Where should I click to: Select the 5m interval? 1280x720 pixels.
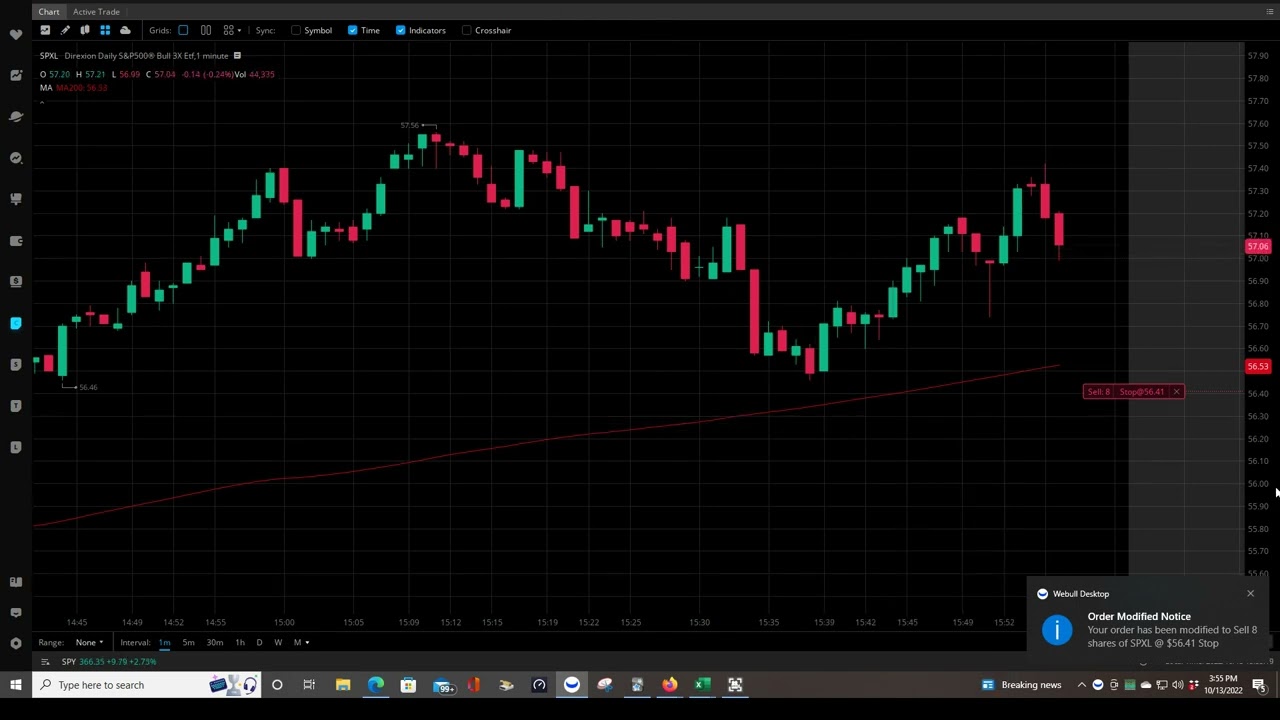(188, 642)
